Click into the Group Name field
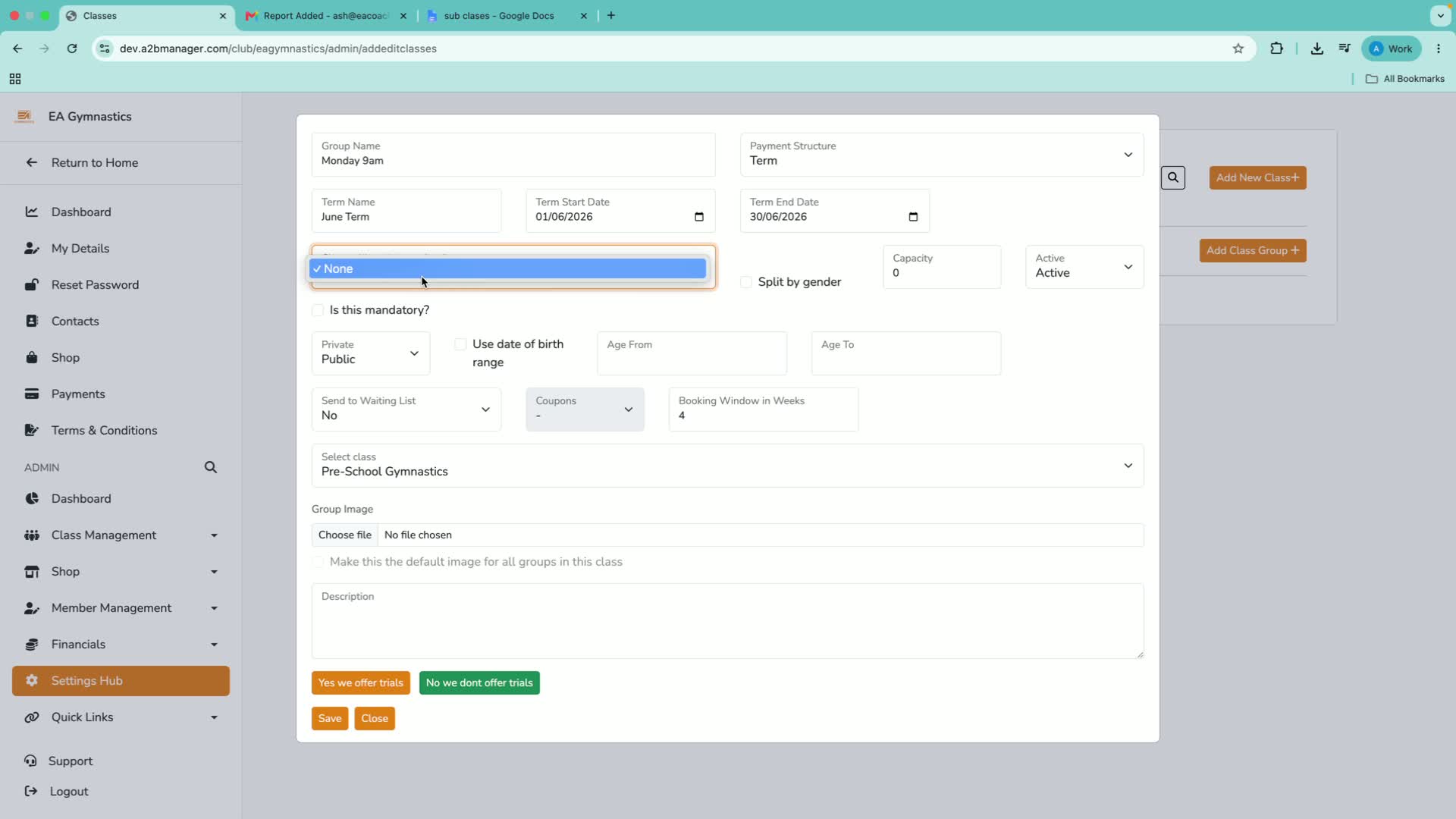1456x819 pixels. [x=513, y=155]
